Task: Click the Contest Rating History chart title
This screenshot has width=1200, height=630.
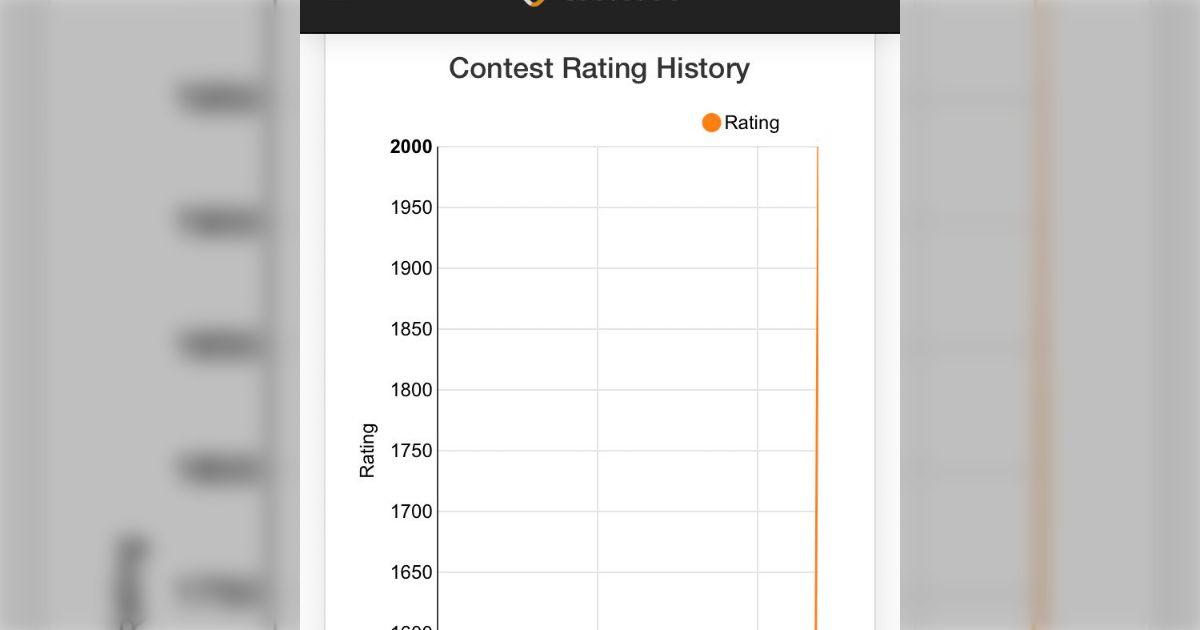Action: point(599,68)
